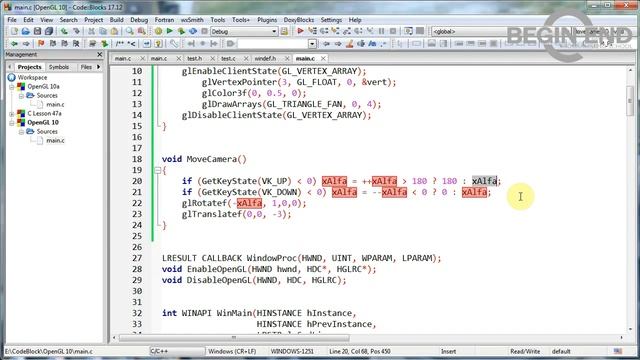Jump back with green left arrow
640x360 pixels.
(x=14, y=43)
